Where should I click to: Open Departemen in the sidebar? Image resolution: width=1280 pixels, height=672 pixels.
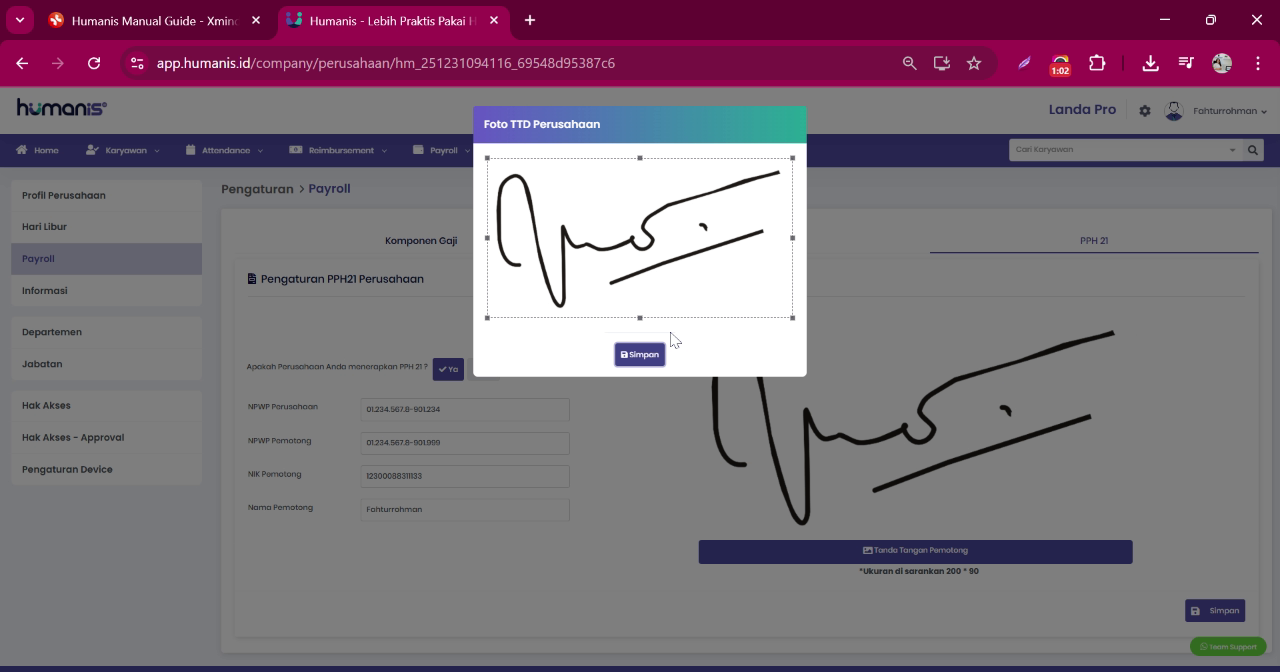106,332
